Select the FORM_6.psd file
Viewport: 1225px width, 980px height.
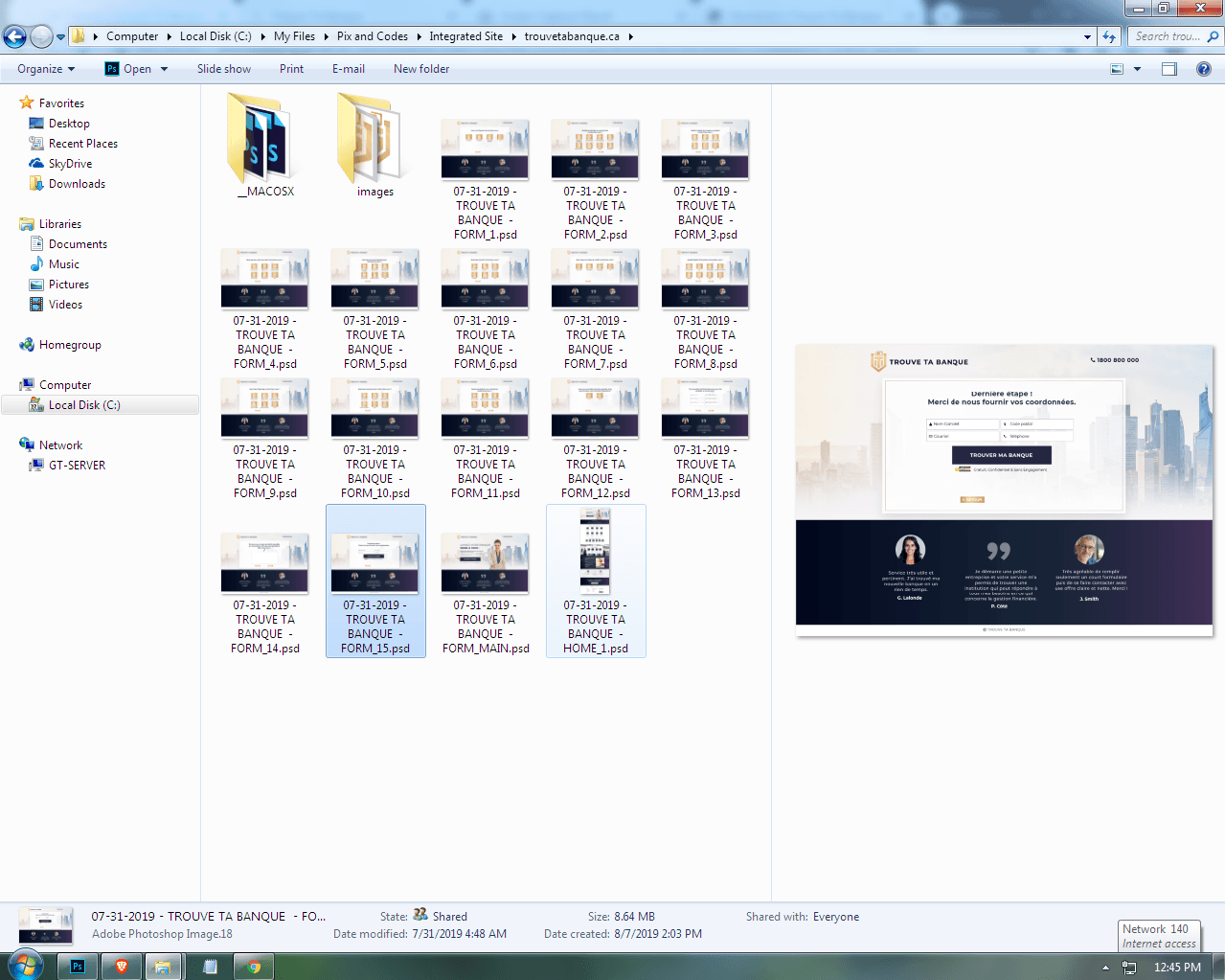[x=486, y=308]
